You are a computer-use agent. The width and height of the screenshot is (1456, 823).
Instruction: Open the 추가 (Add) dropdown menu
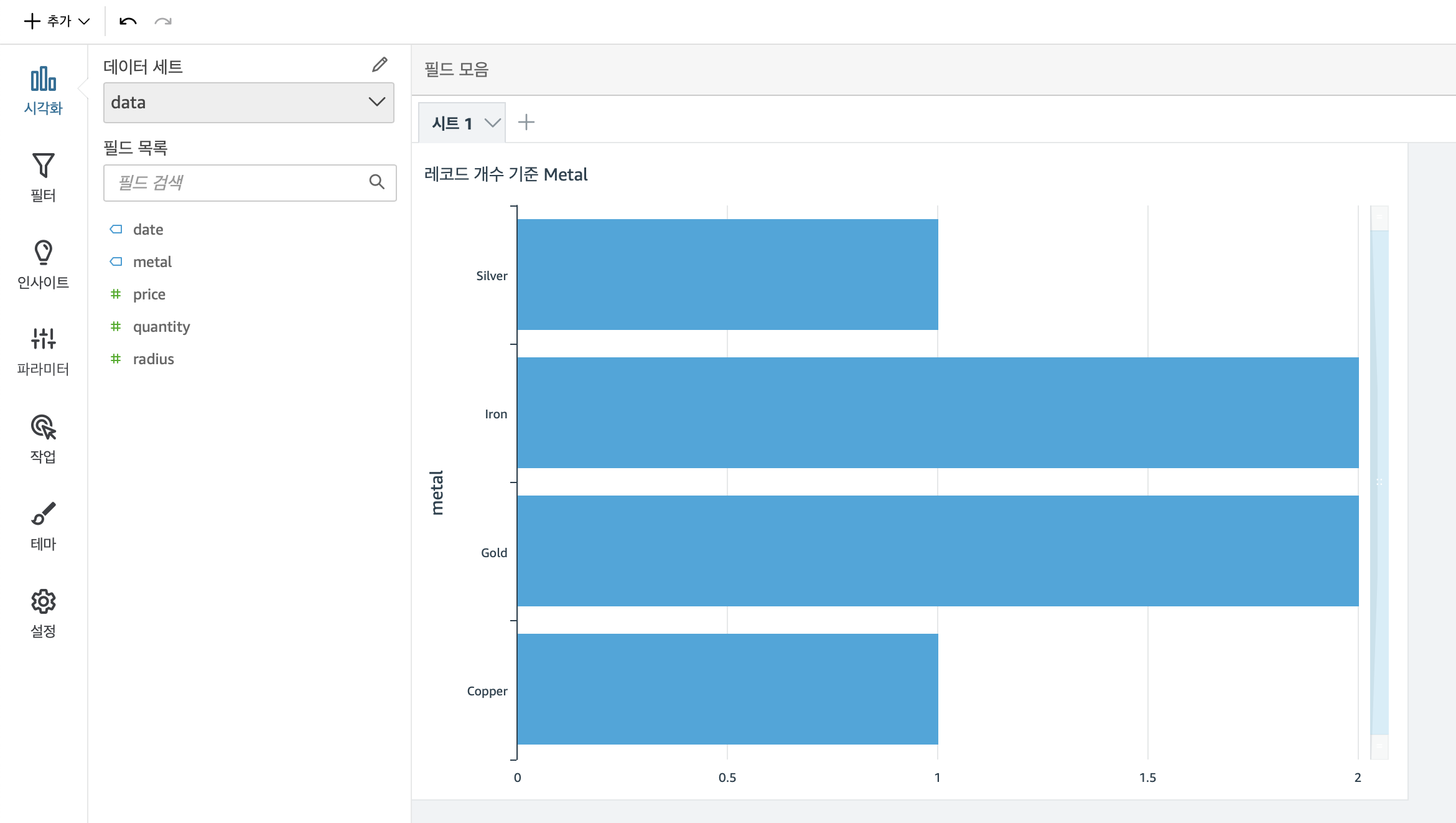(57, 21)
